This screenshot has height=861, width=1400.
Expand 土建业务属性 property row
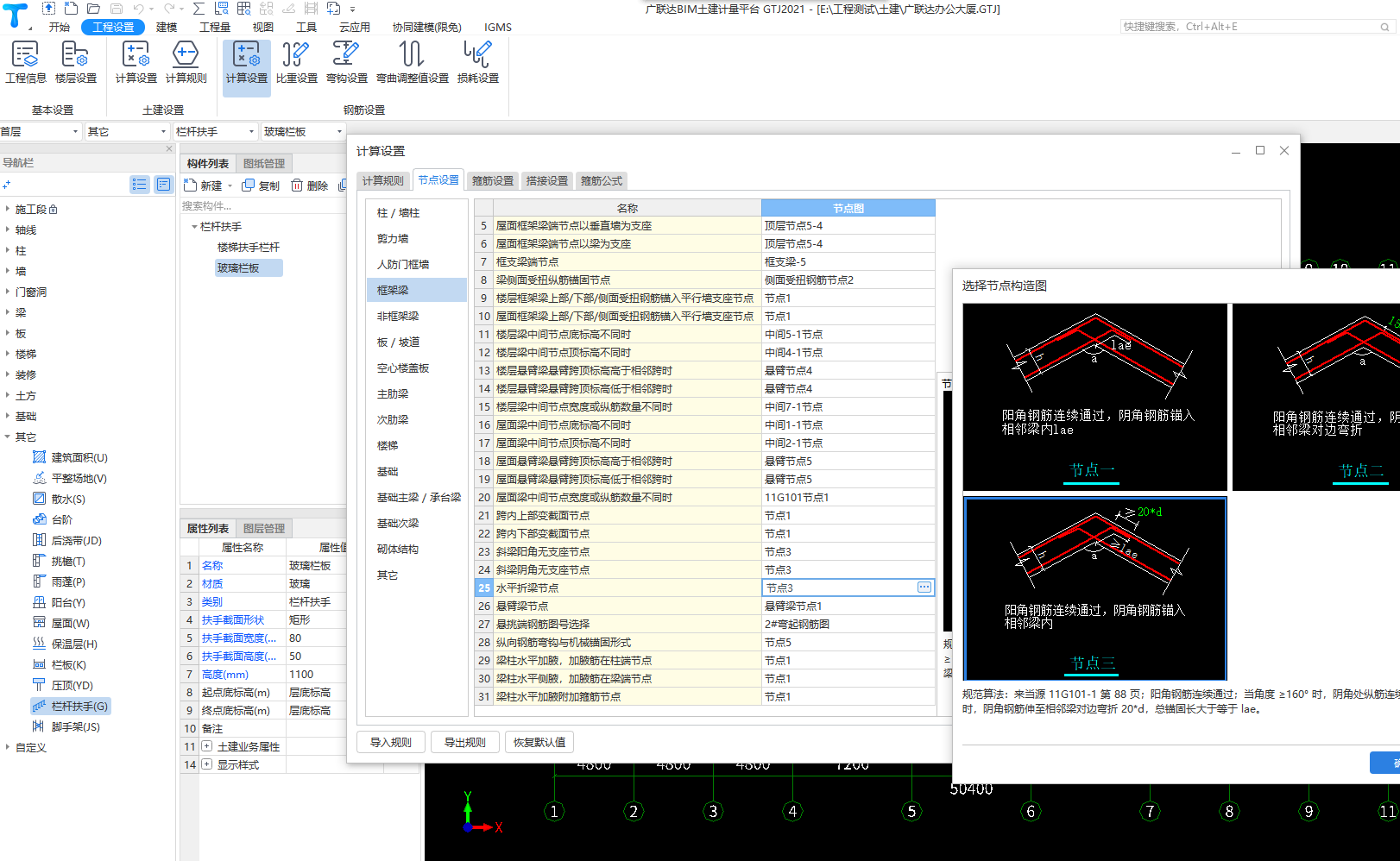pos(207,746)
